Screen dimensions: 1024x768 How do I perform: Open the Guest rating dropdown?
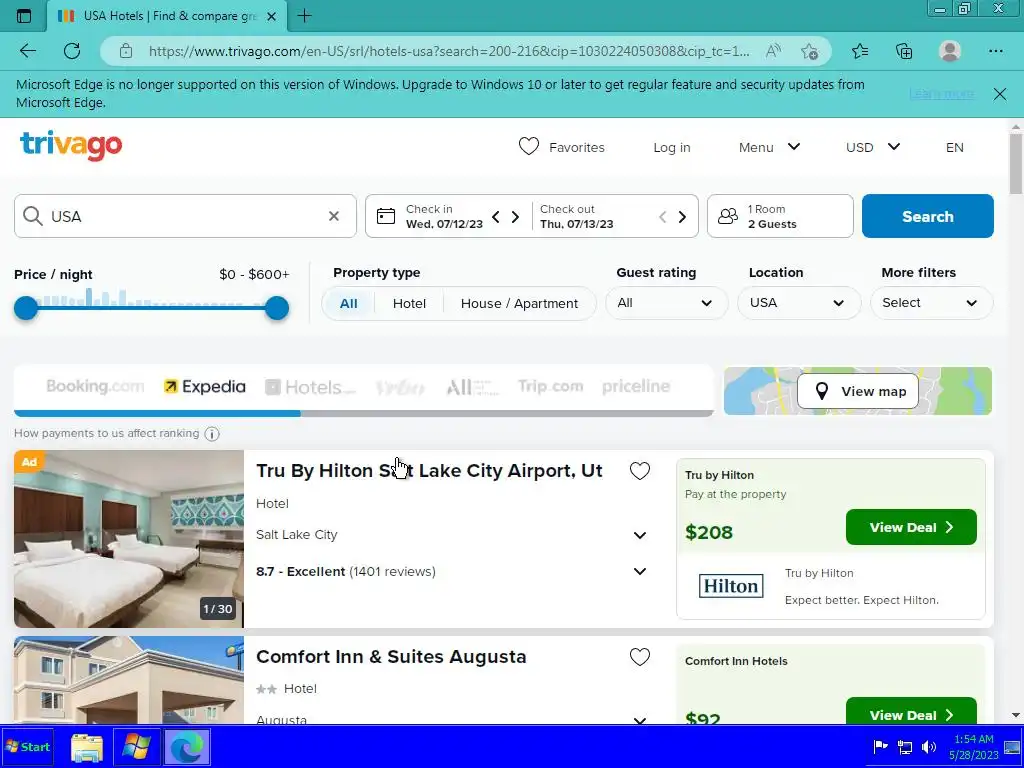pyautogui.click(x=666, y=303)
